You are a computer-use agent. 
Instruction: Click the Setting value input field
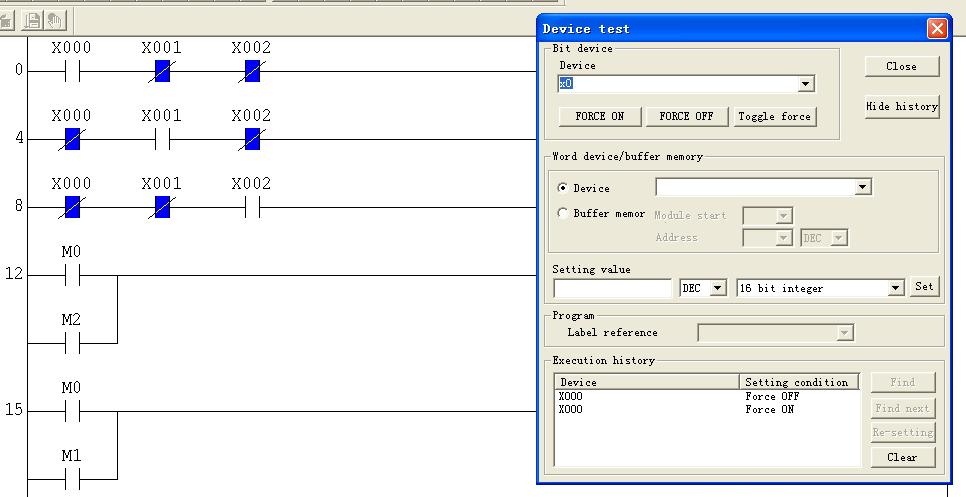[x=612, y=288]
